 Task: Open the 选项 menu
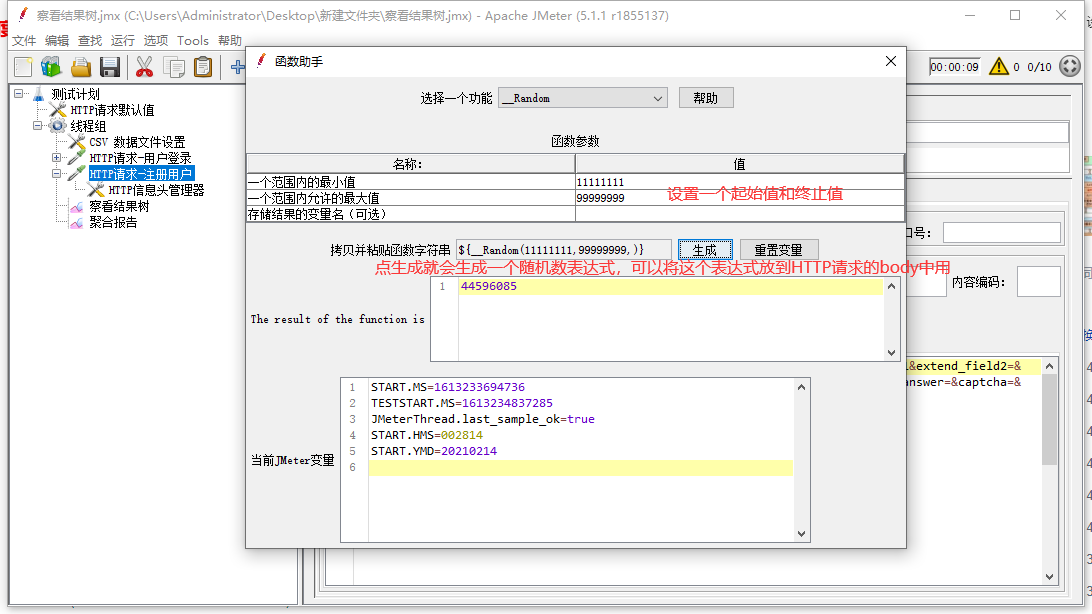click(x=155, y=40)
